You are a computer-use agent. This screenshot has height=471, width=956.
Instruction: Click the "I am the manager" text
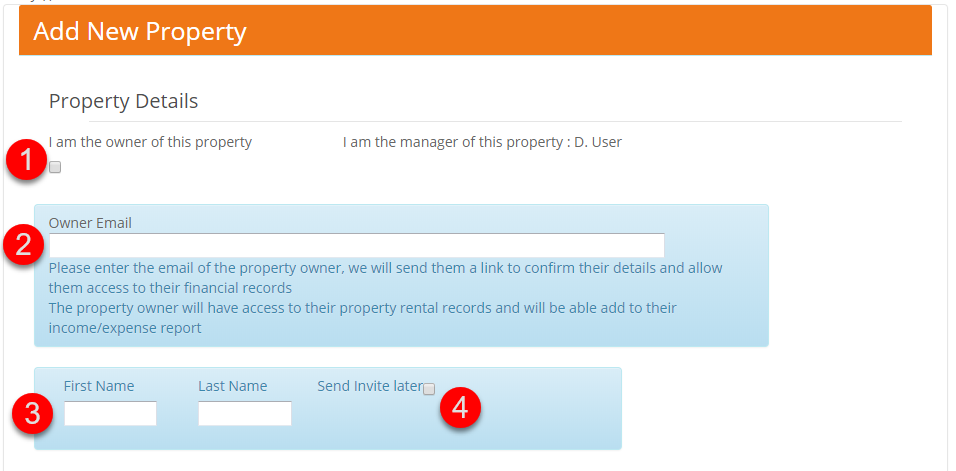coord(452,142)
